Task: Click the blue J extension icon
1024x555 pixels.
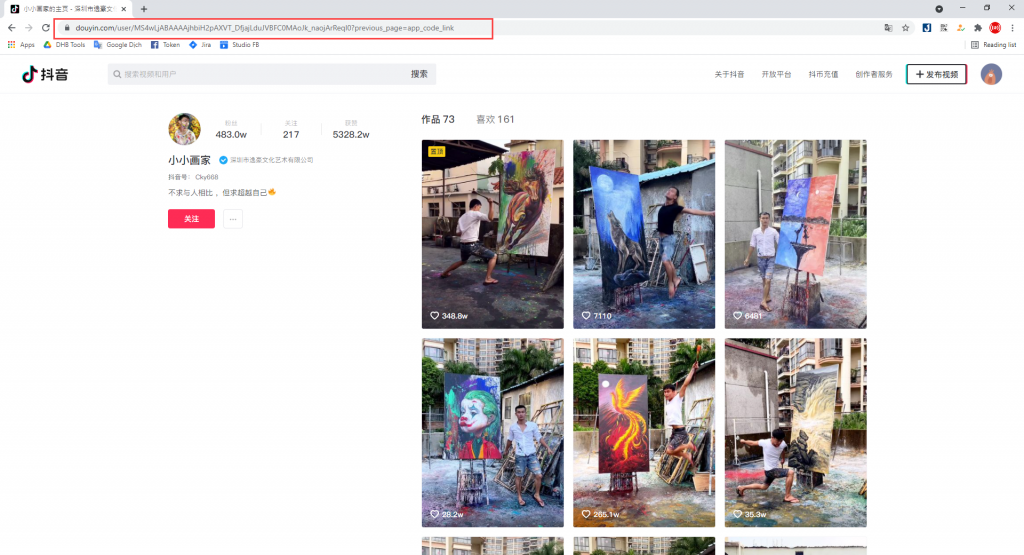Action: pos(927,28)
